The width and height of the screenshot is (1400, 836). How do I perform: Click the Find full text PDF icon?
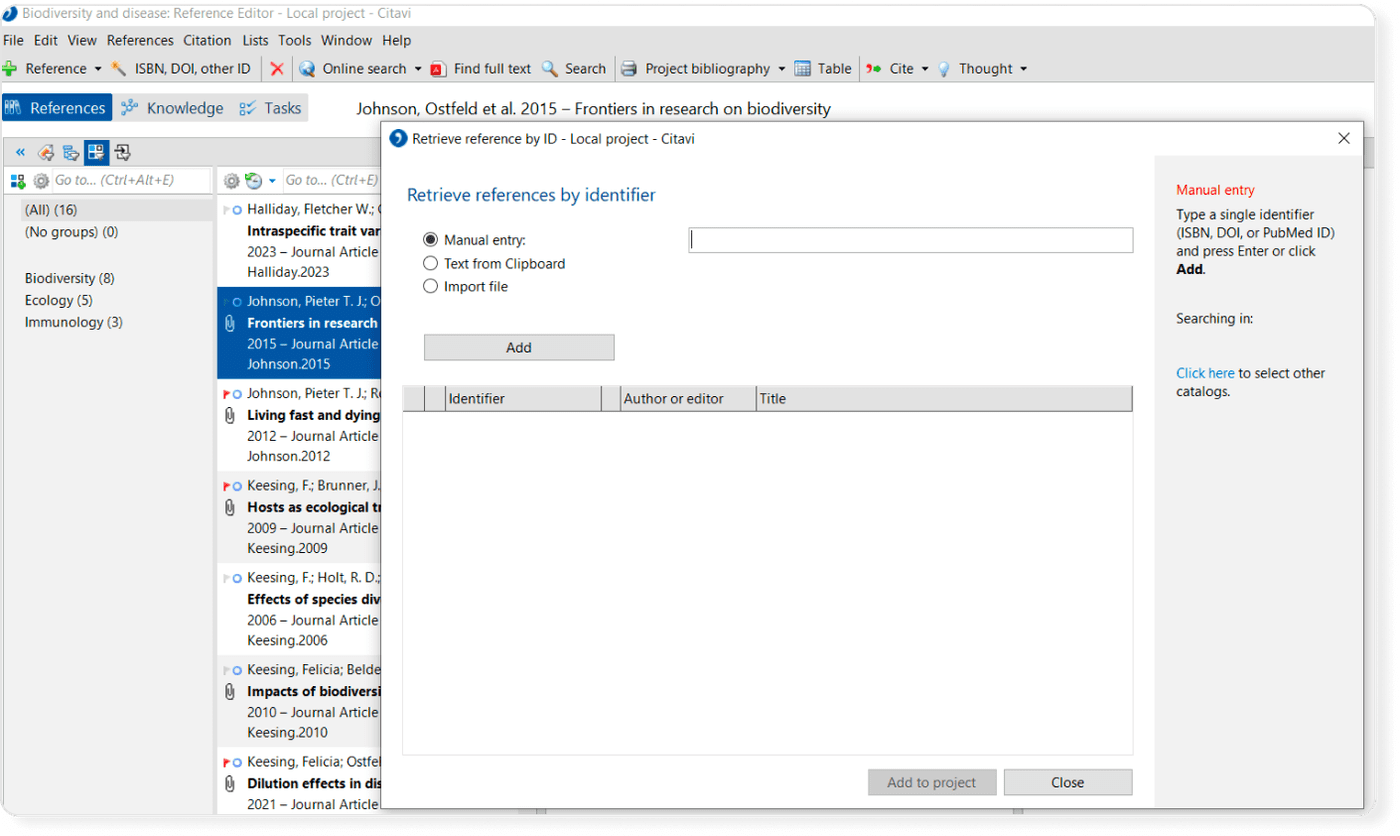pyautogui.click(x=439, y=68)
